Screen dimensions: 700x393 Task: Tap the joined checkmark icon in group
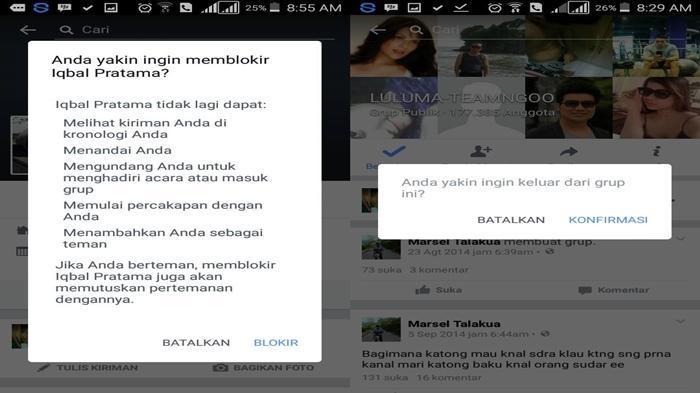394,151
